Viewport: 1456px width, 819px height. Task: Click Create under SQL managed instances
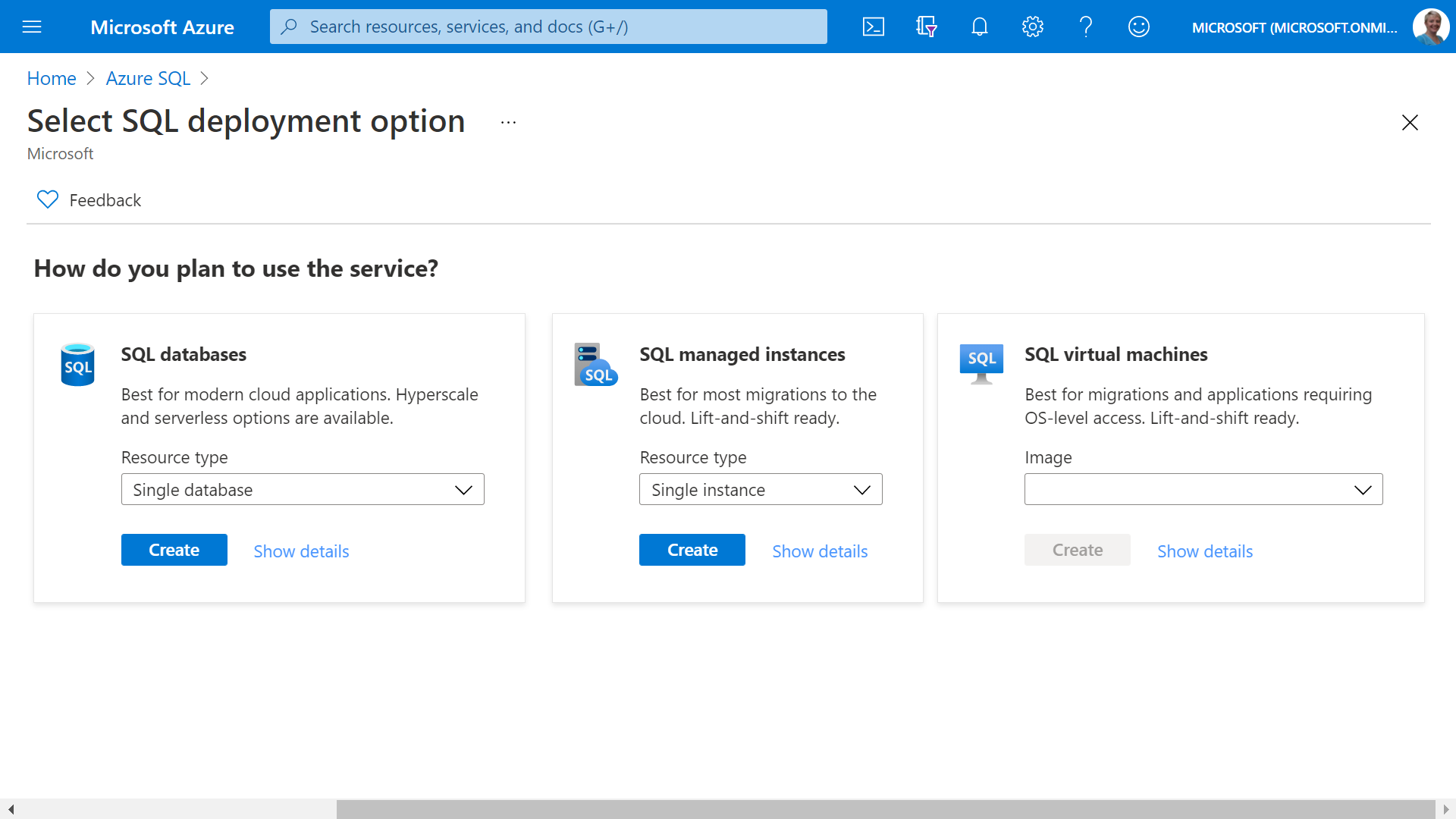click(x=692, y=550)
